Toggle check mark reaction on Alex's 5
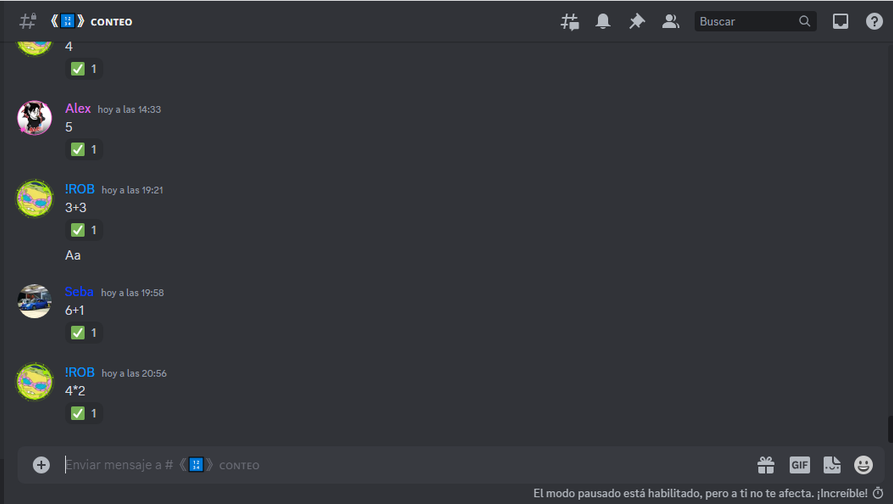Image resolution: width=893 pixels, height=504 pixels. click(84, 150)
